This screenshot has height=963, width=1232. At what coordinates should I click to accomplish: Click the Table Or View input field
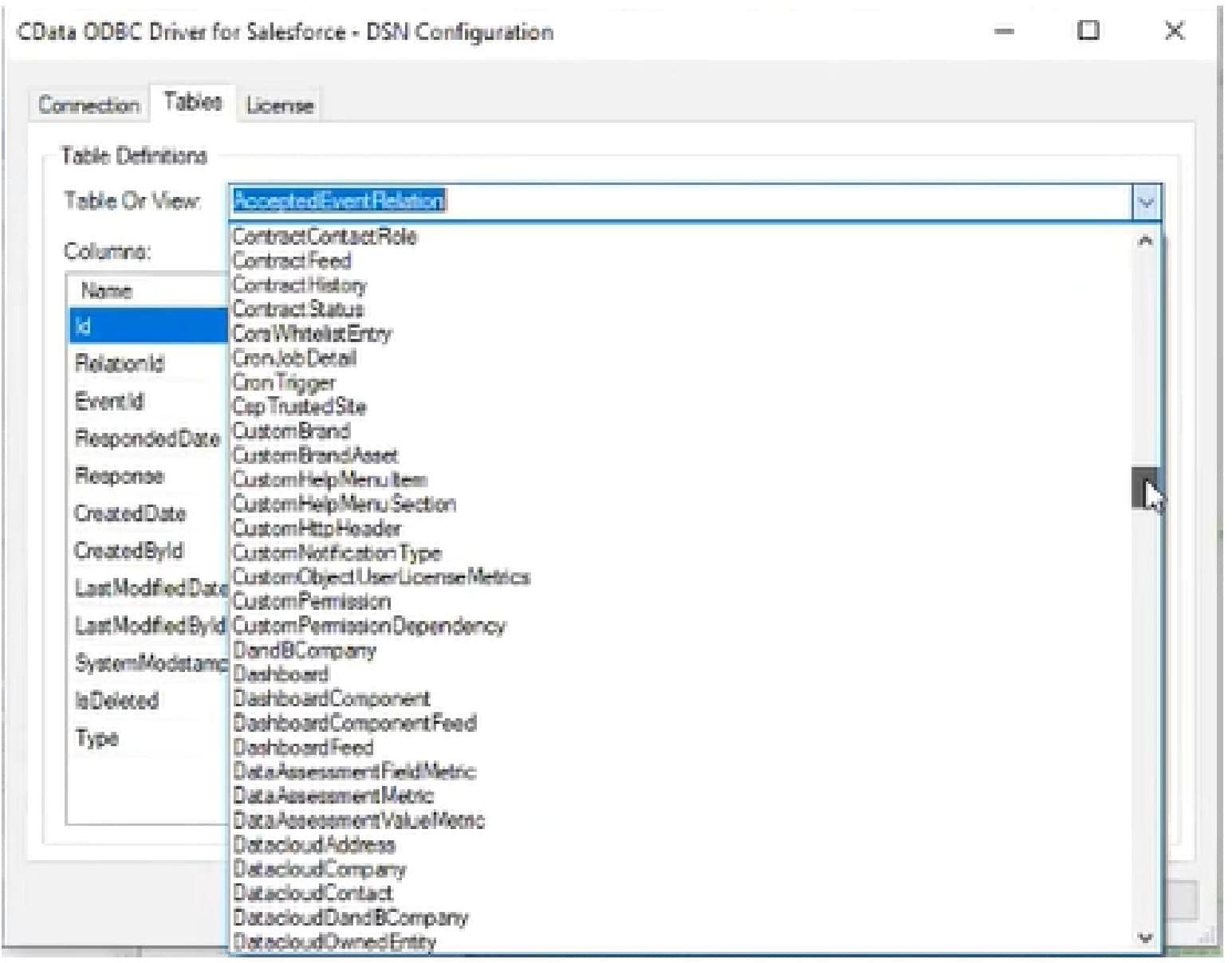(681, 202)
